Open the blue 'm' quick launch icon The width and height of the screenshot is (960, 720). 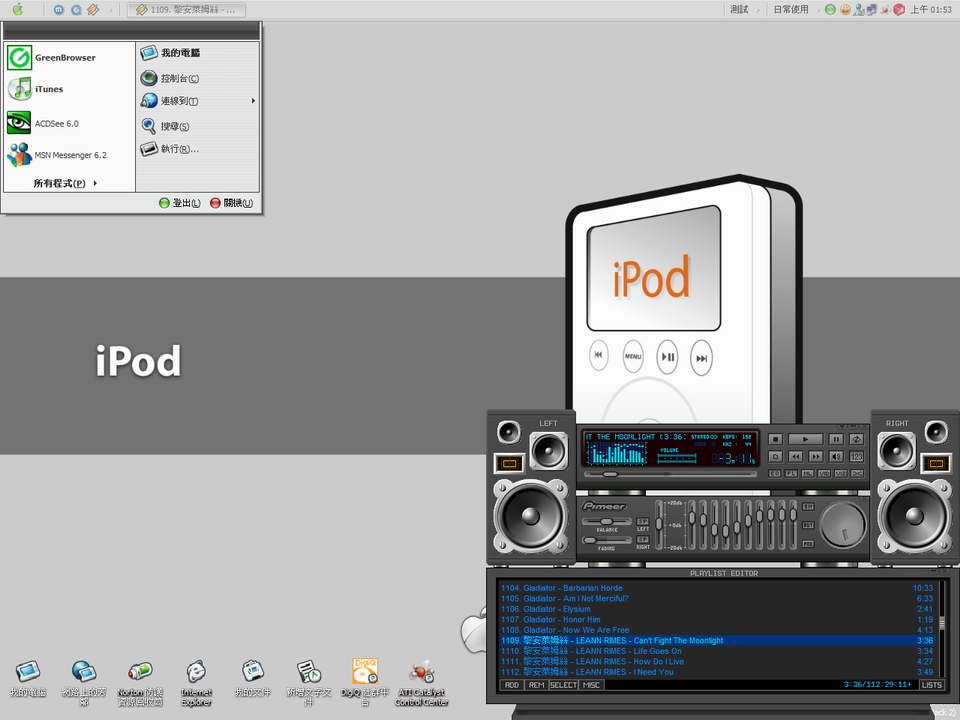tap(59, 10)
